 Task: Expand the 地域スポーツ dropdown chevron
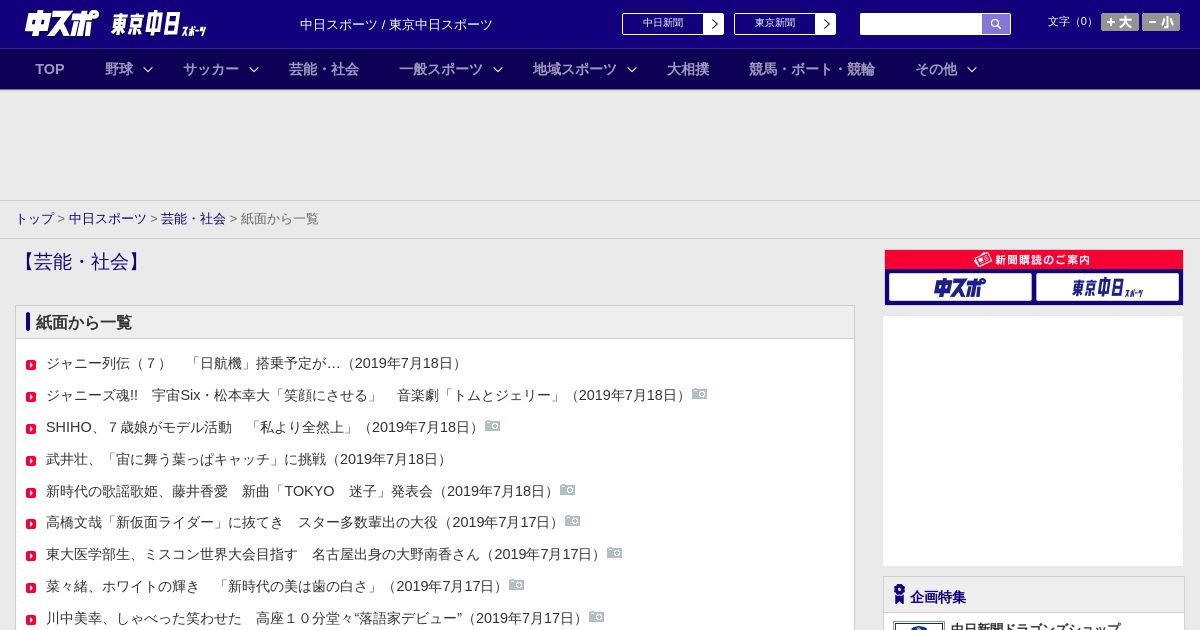pos(632,69)
